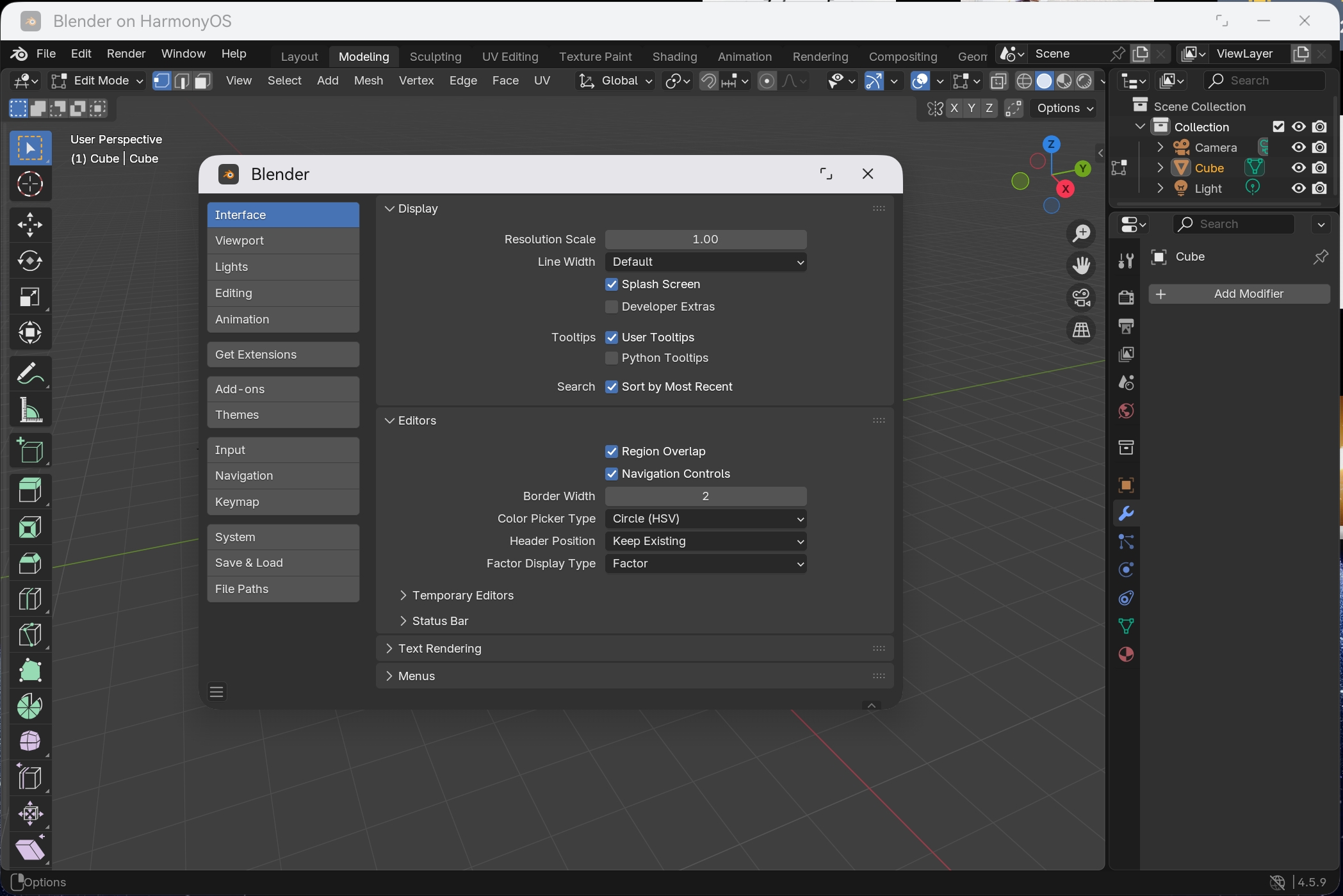Open the Color Picker Type dropdown
The width and height of the screenshot is (1343, 896).
[706, 519]
